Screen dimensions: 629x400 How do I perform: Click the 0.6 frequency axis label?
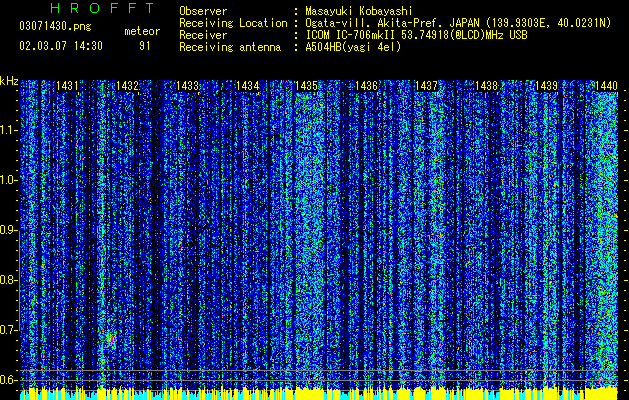(8, 380)
